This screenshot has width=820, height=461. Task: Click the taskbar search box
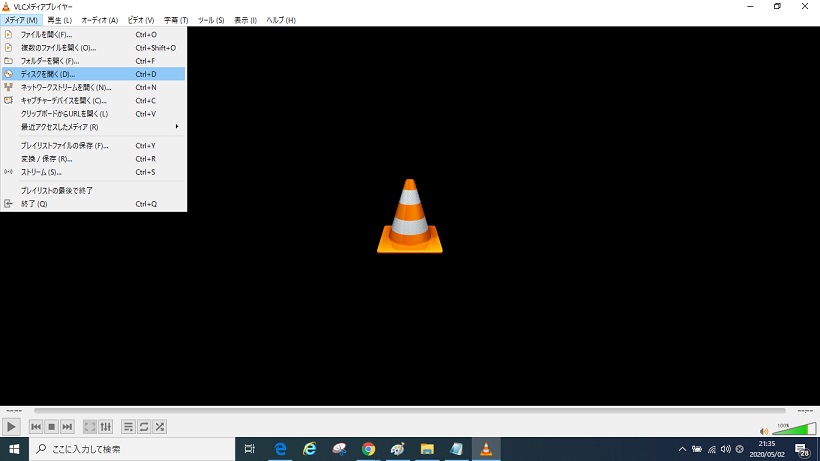(x=132, y=449)
